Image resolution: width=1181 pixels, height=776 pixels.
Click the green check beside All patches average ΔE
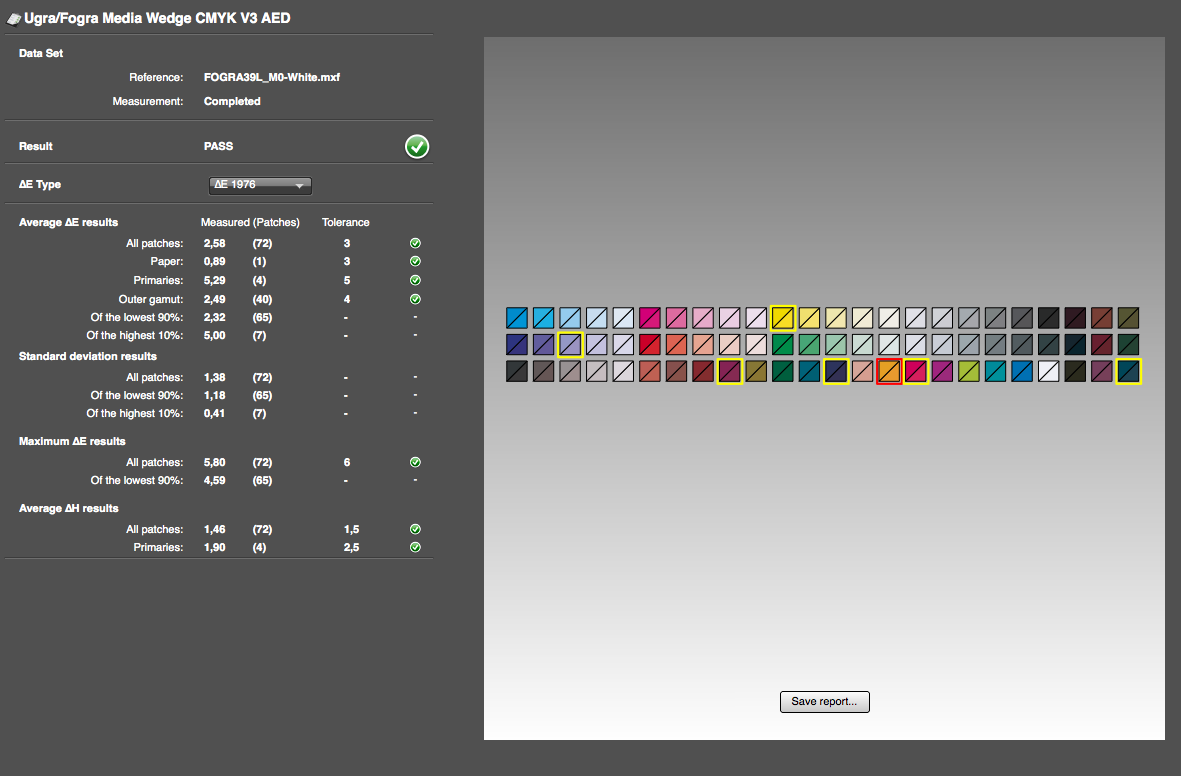pyautogui.click(x=415, y=243)
